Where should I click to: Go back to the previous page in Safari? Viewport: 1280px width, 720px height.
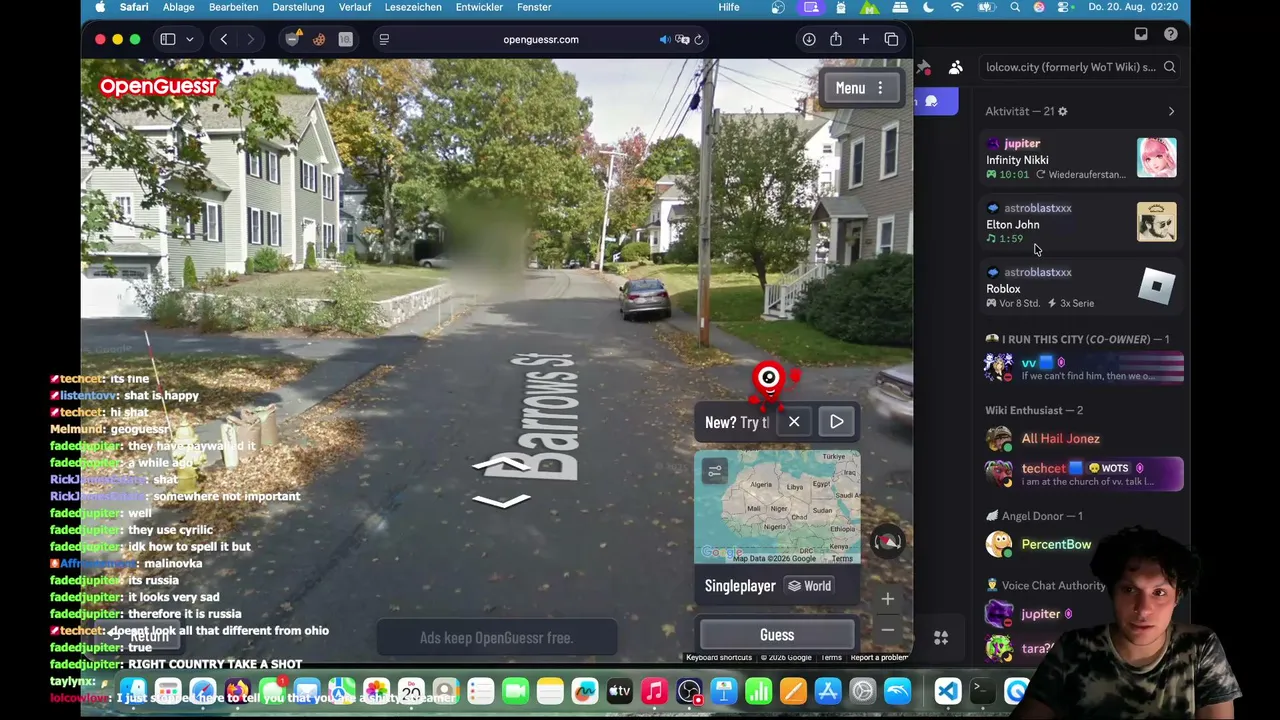point(224,39)
